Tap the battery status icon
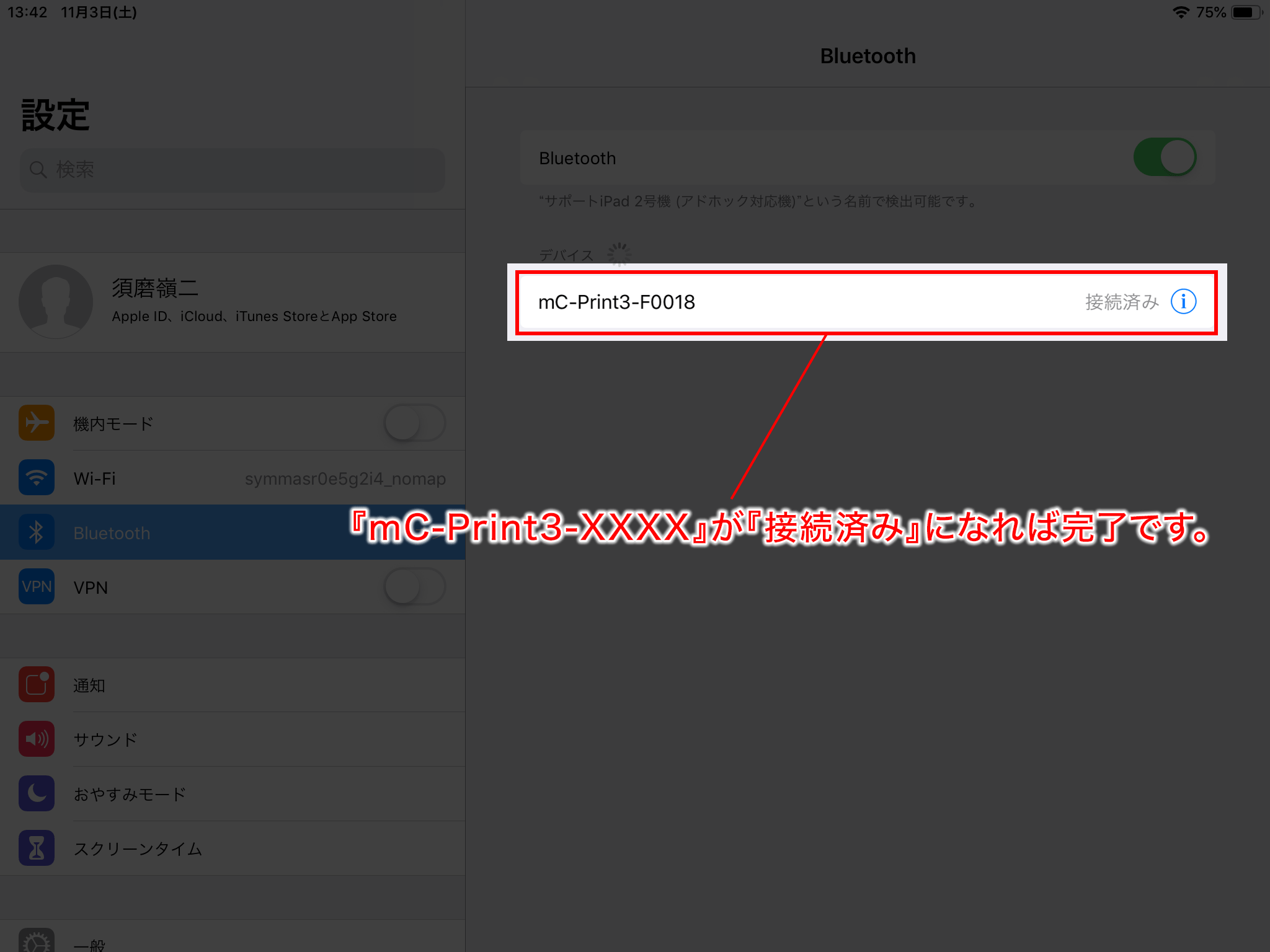The image size is (1270, 952). click(1247, 12)
